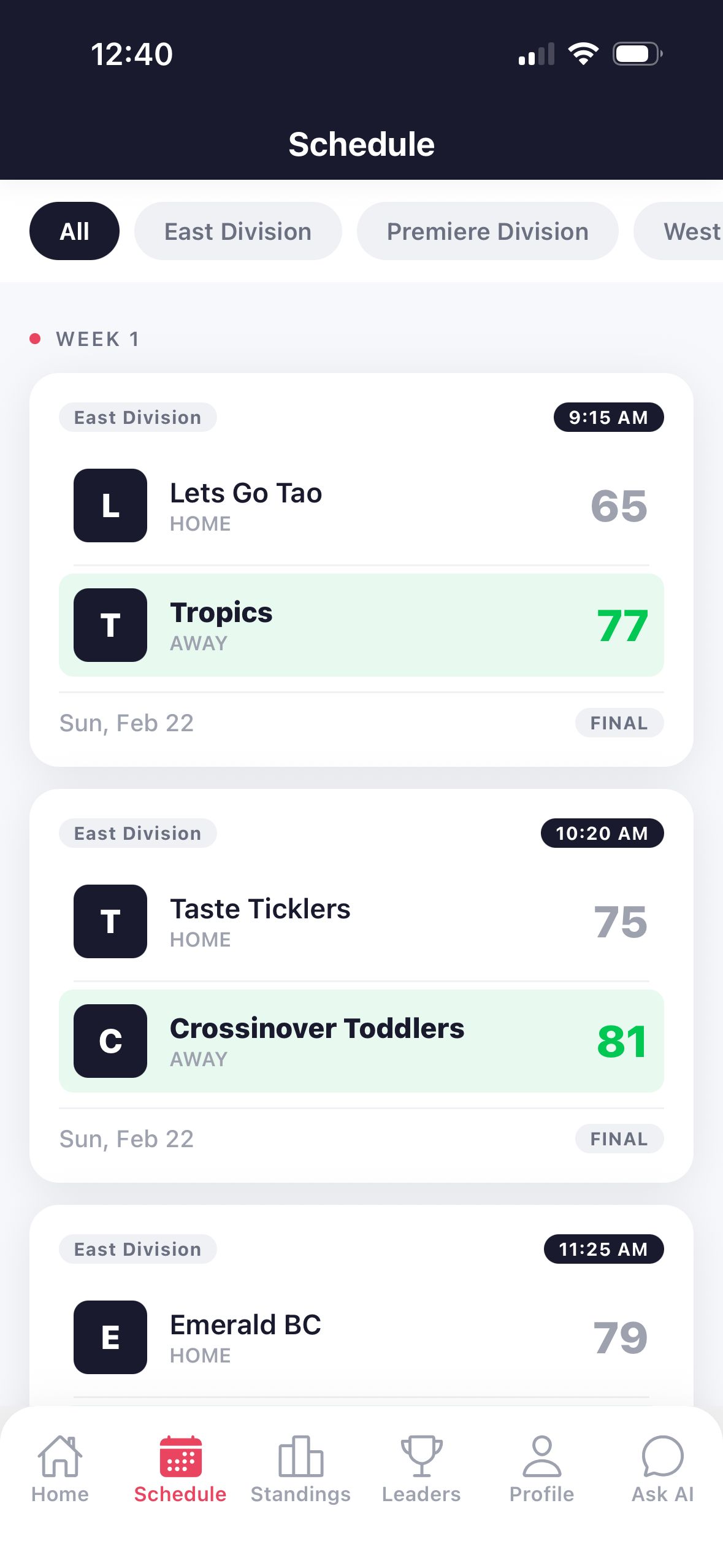723x1568 pixels.
Task: Open the Profile person icon
Action: (x=541, y=1456)
